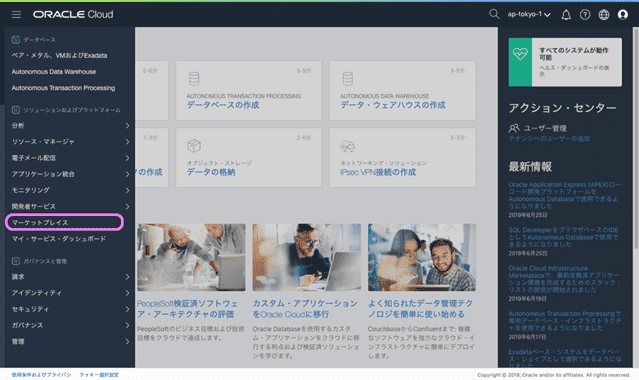Open the user profile avatar

tap(623, 15)
